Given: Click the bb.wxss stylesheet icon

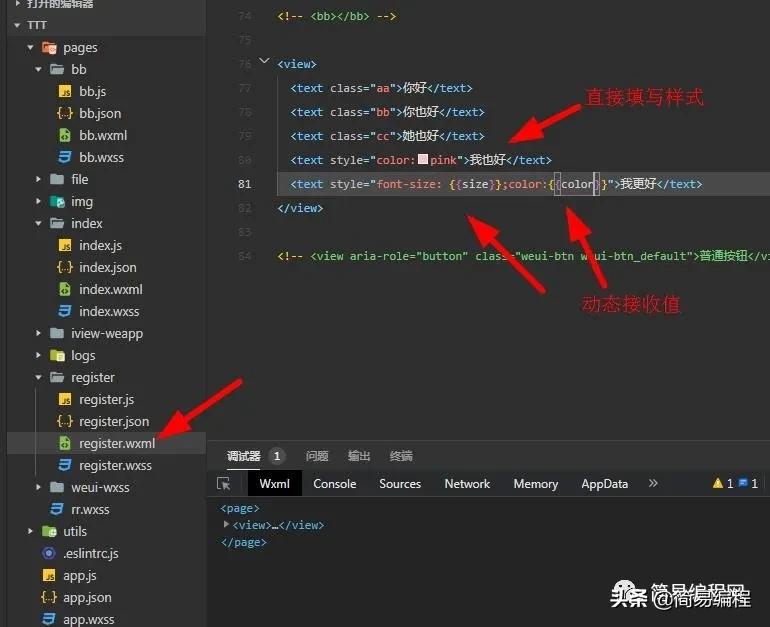Looking at the screenshot, I should point(65,157).
